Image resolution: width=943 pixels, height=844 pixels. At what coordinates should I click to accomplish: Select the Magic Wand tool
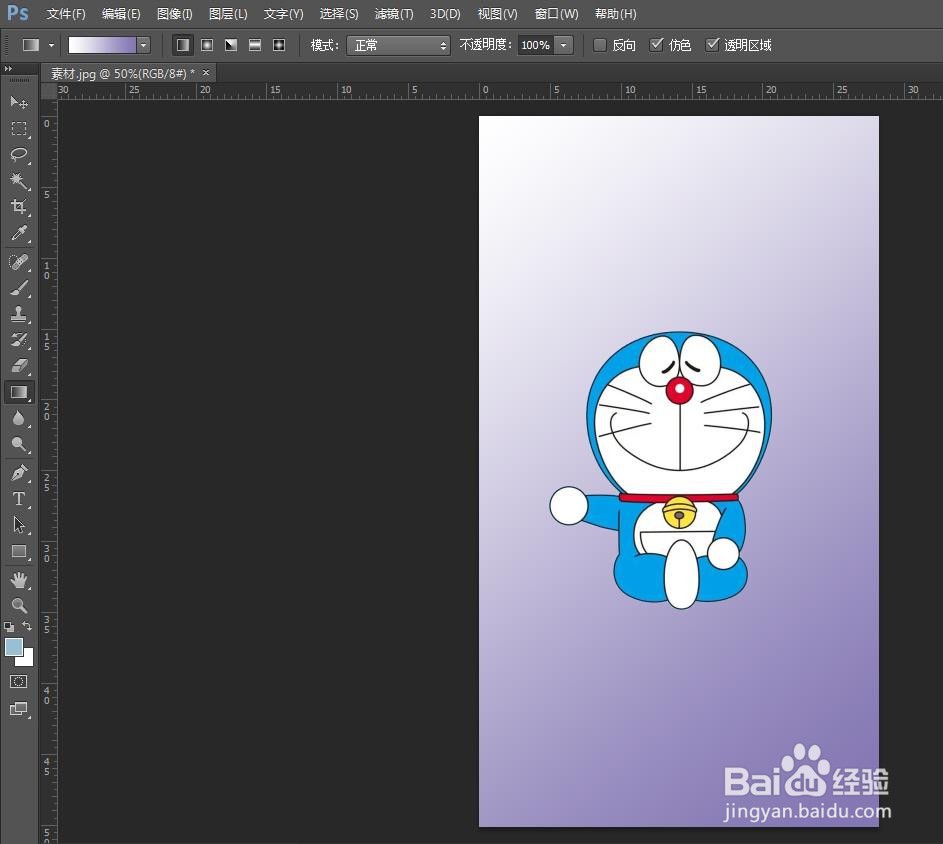tap(19, 180)
